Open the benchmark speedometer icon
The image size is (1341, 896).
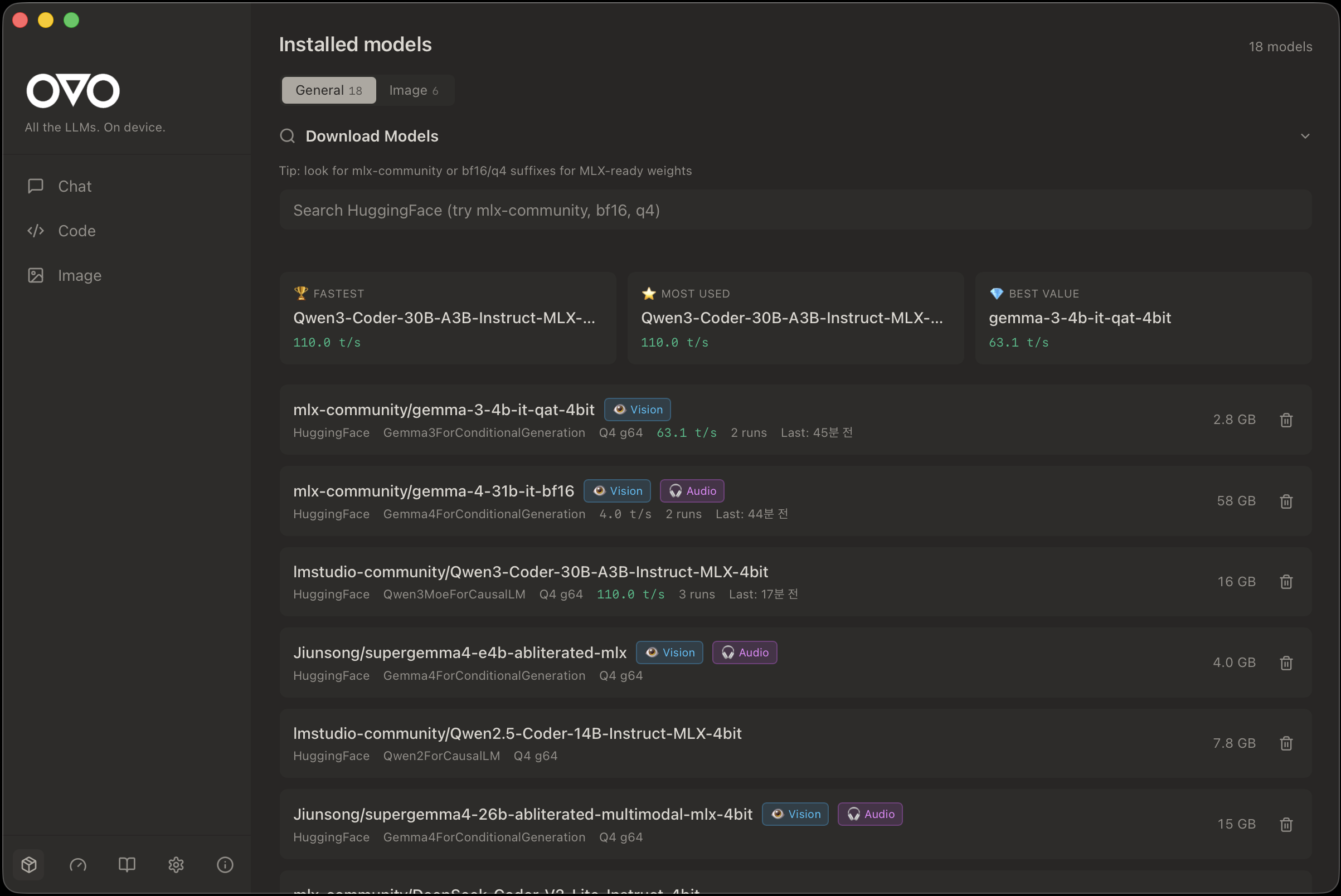click(77, 865)
